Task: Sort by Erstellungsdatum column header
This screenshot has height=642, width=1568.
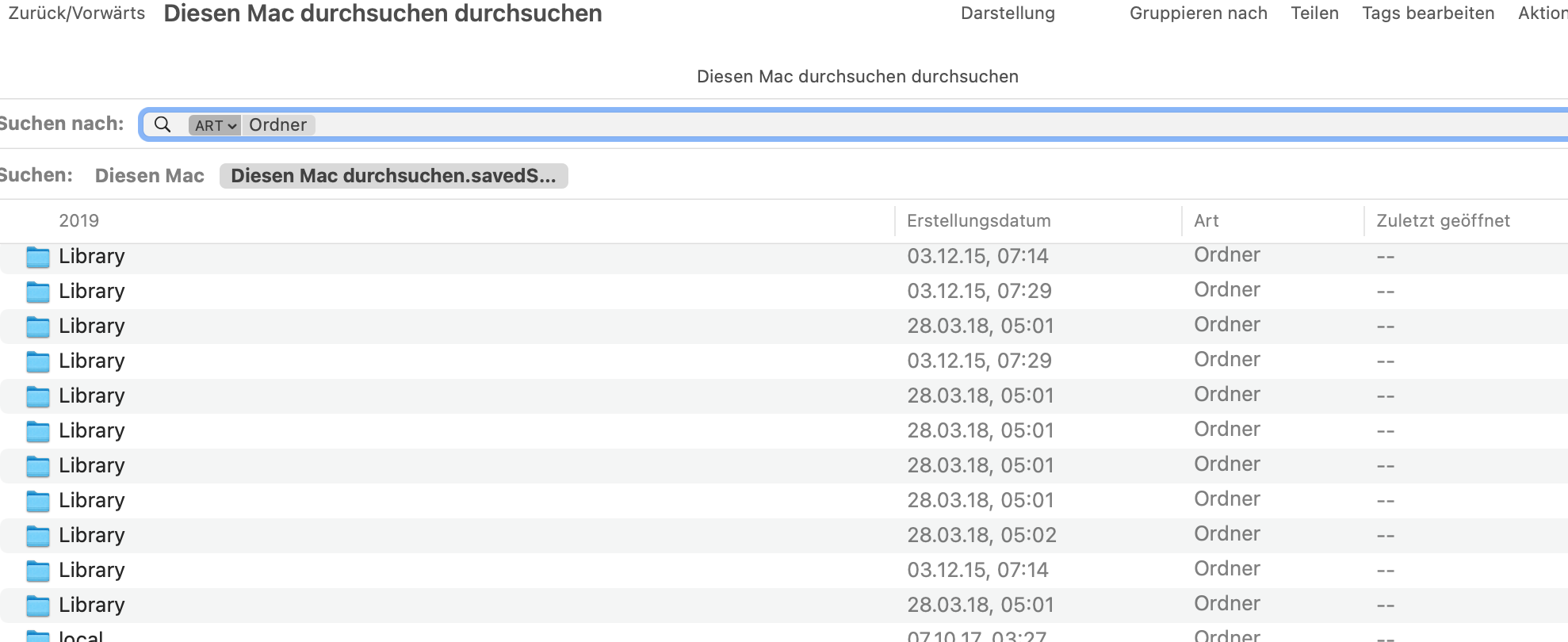Action: pyautogui.click(x=978, y=221)
